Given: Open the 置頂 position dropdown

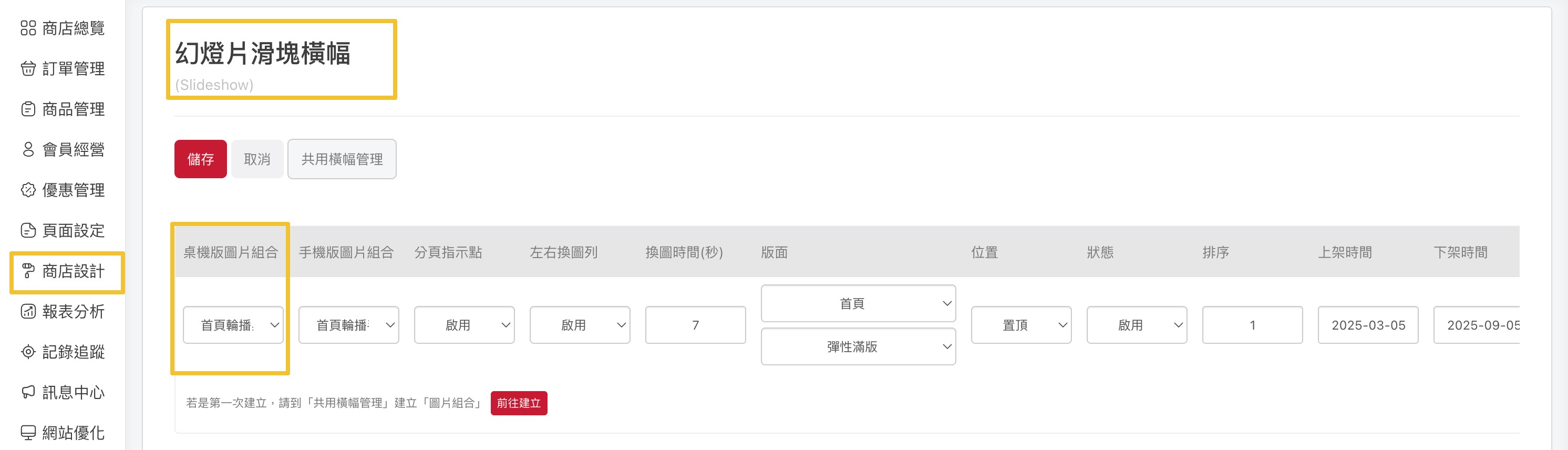Looking at the screenshot, I should pos(1022,325).
